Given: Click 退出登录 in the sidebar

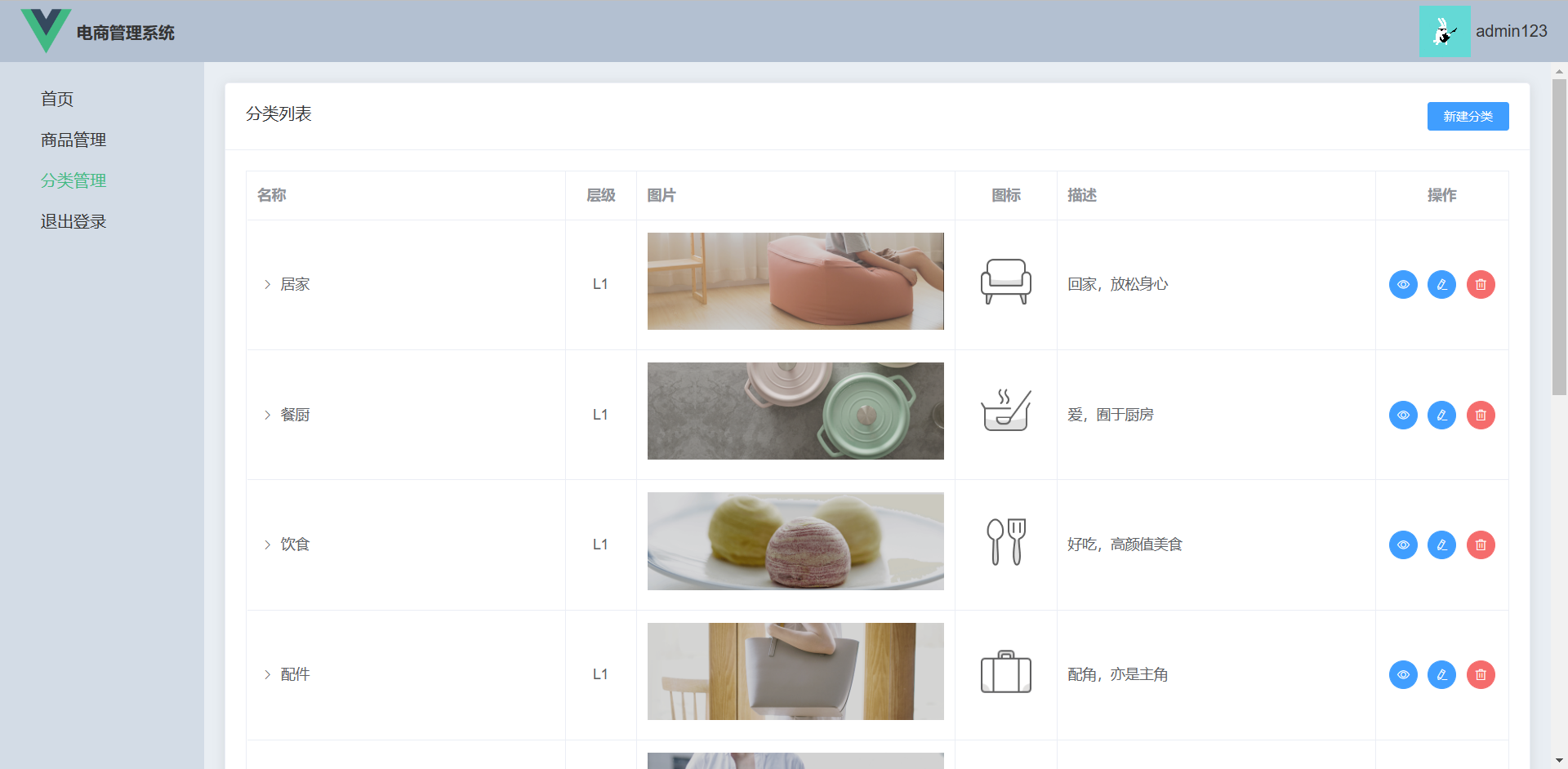Looking at the screenshot, I should coord(73,221).
